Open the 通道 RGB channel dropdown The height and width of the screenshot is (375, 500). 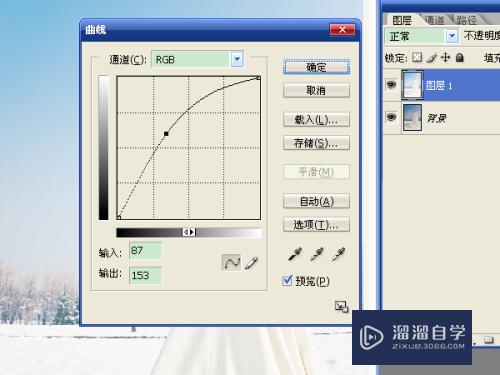tap(237, 59)
